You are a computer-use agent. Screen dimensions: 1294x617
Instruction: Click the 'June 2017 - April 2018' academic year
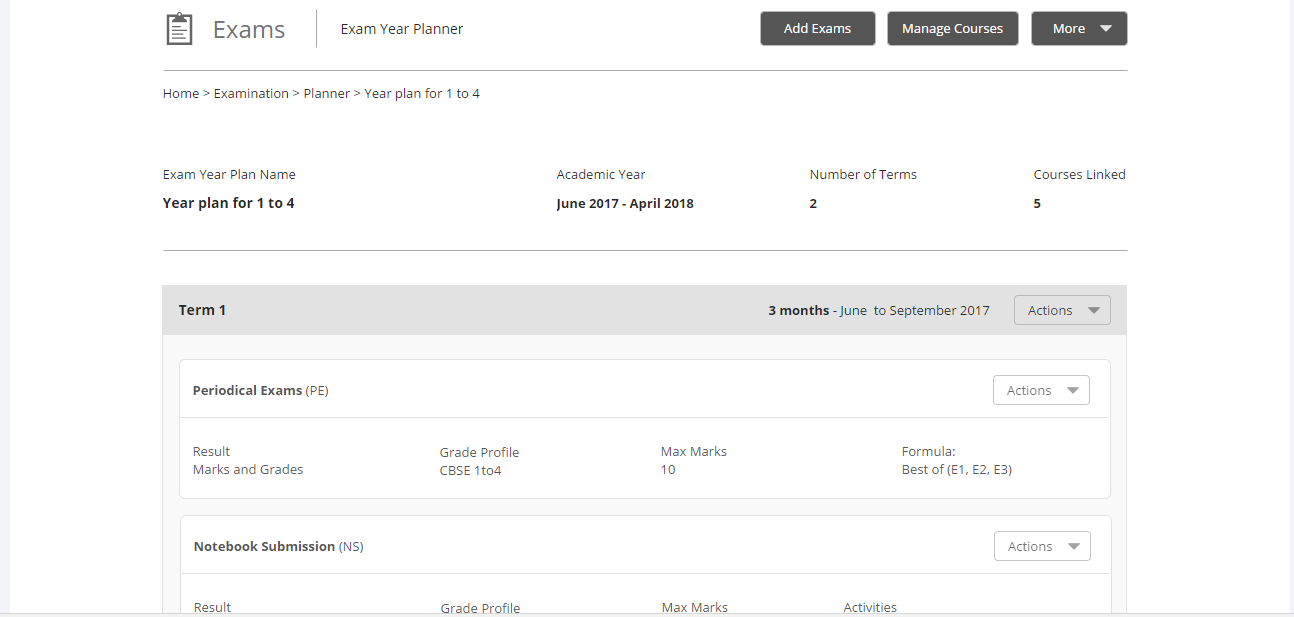point(625,203)
